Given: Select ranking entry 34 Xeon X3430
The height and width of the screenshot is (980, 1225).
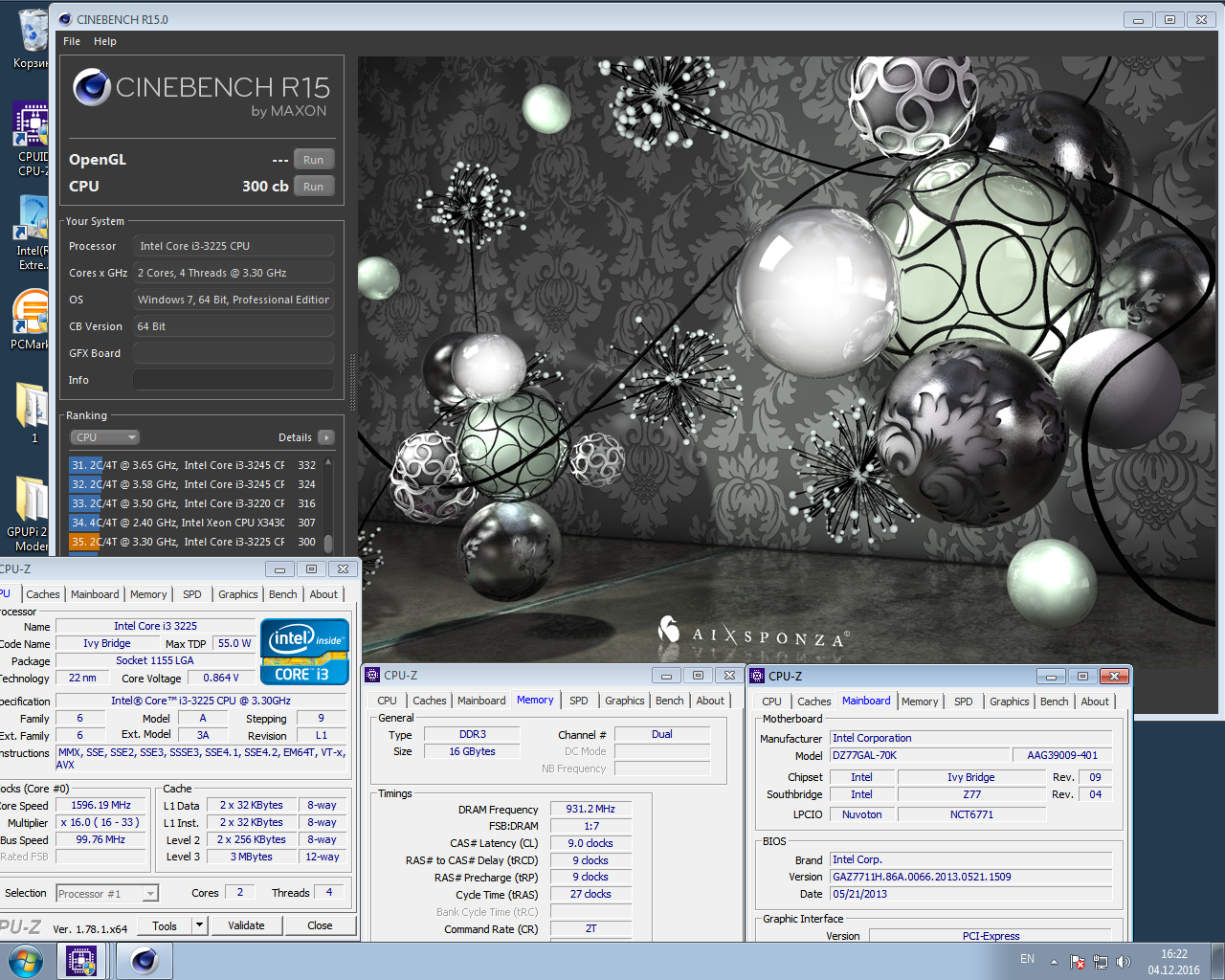Looking at the screenshot, I should click(x=193, y=523).
